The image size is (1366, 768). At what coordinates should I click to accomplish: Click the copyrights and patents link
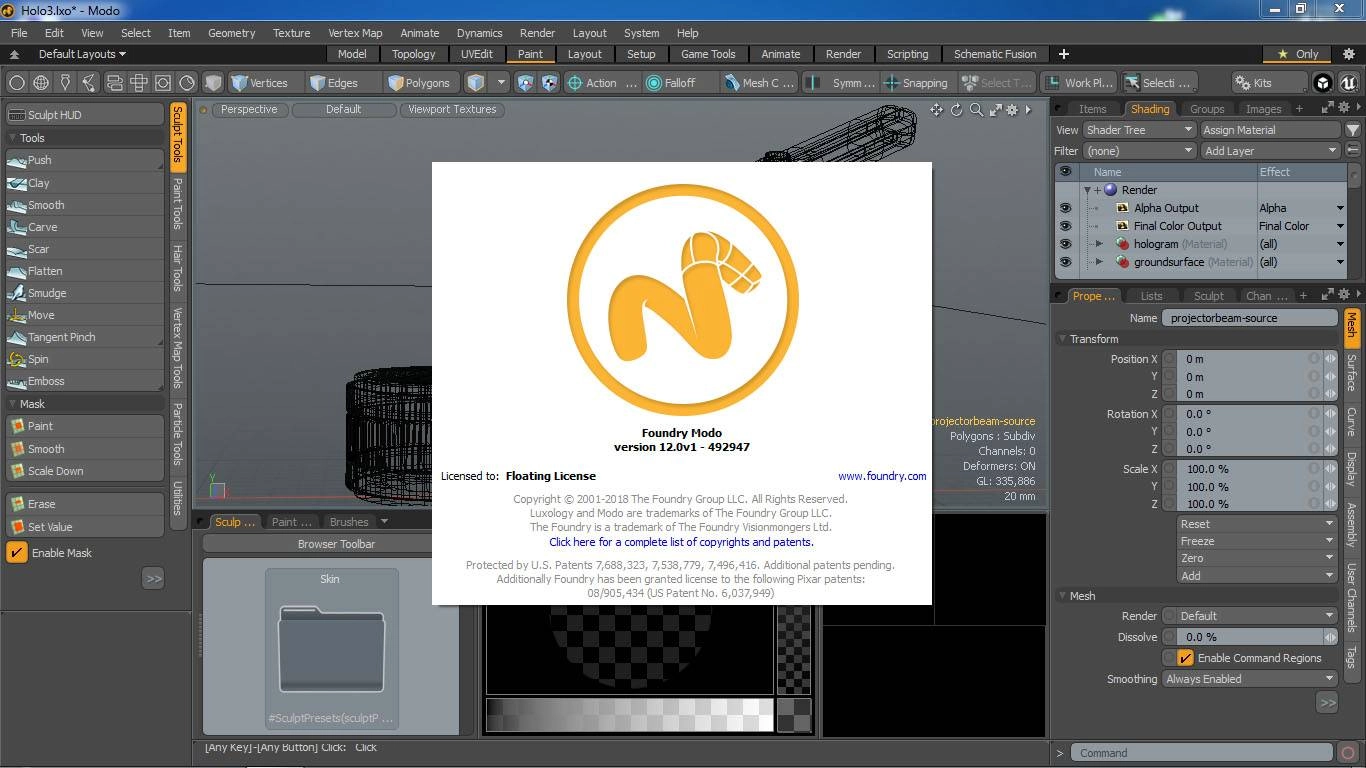click(x=681, y=542)
